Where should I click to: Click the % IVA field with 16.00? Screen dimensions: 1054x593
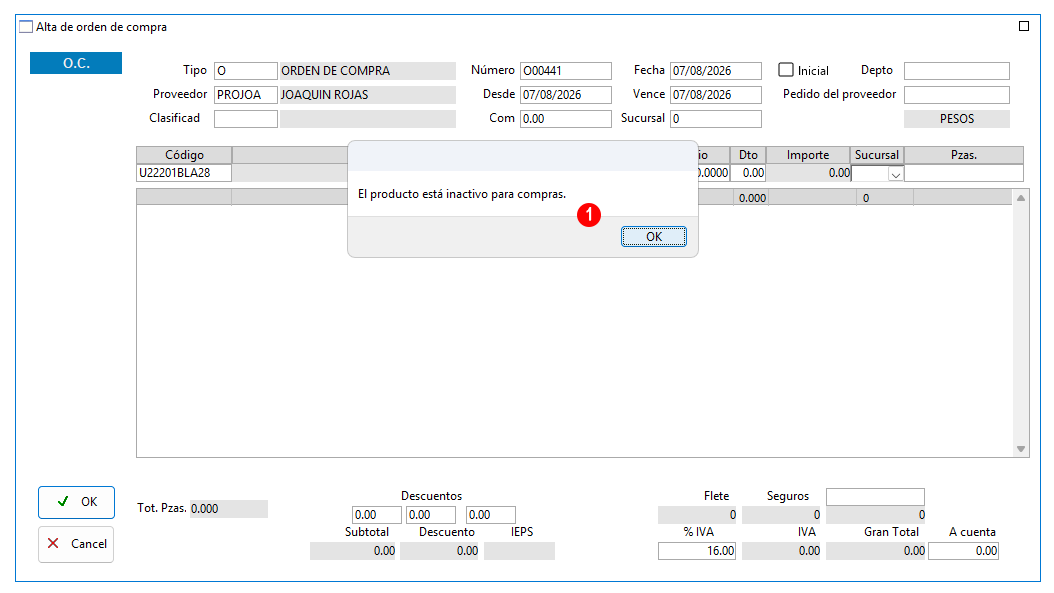click(697, 551)
